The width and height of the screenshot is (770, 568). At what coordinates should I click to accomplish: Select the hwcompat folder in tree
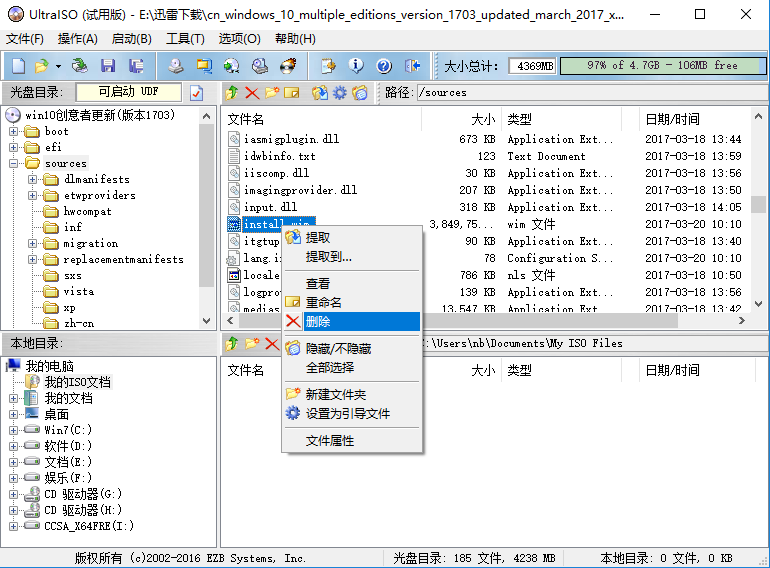coord(87,212)
